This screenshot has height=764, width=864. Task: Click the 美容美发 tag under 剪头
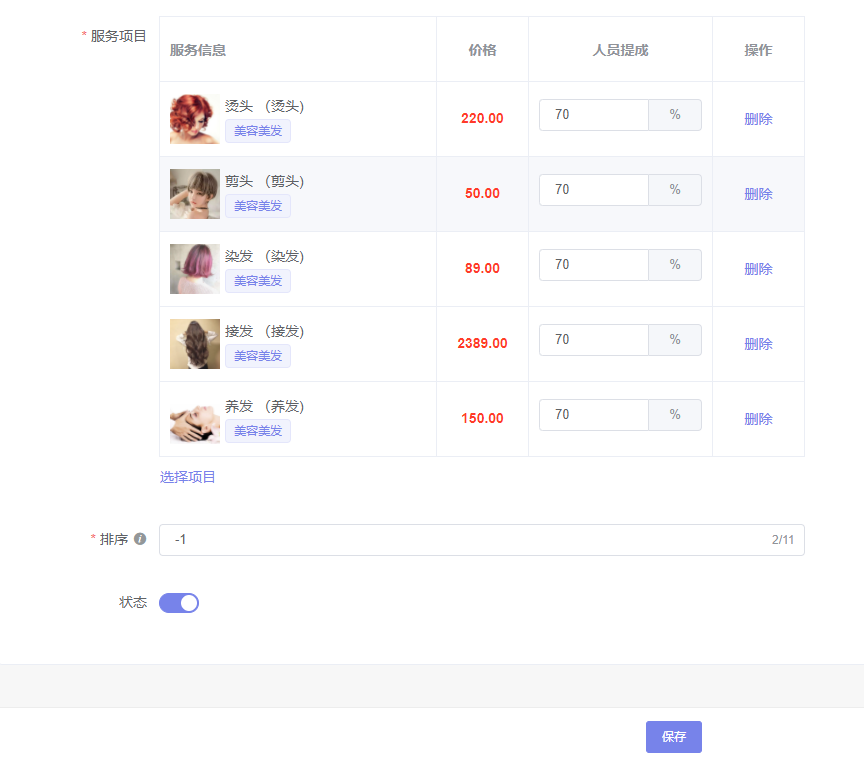coord(258,206)
